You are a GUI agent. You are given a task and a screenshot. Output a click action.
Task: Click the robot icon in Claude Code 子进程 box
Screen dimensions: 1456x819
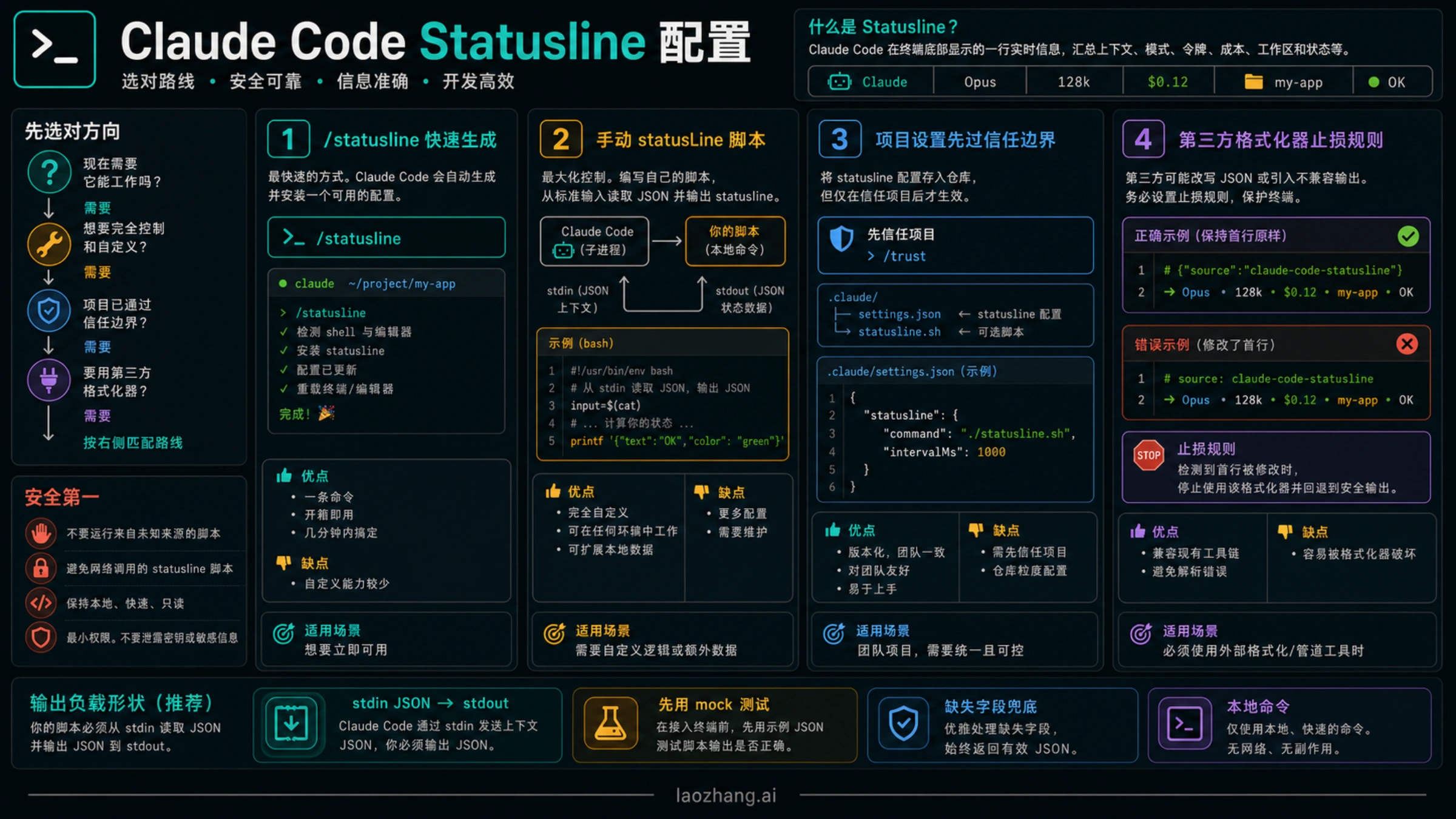[563, 250]
